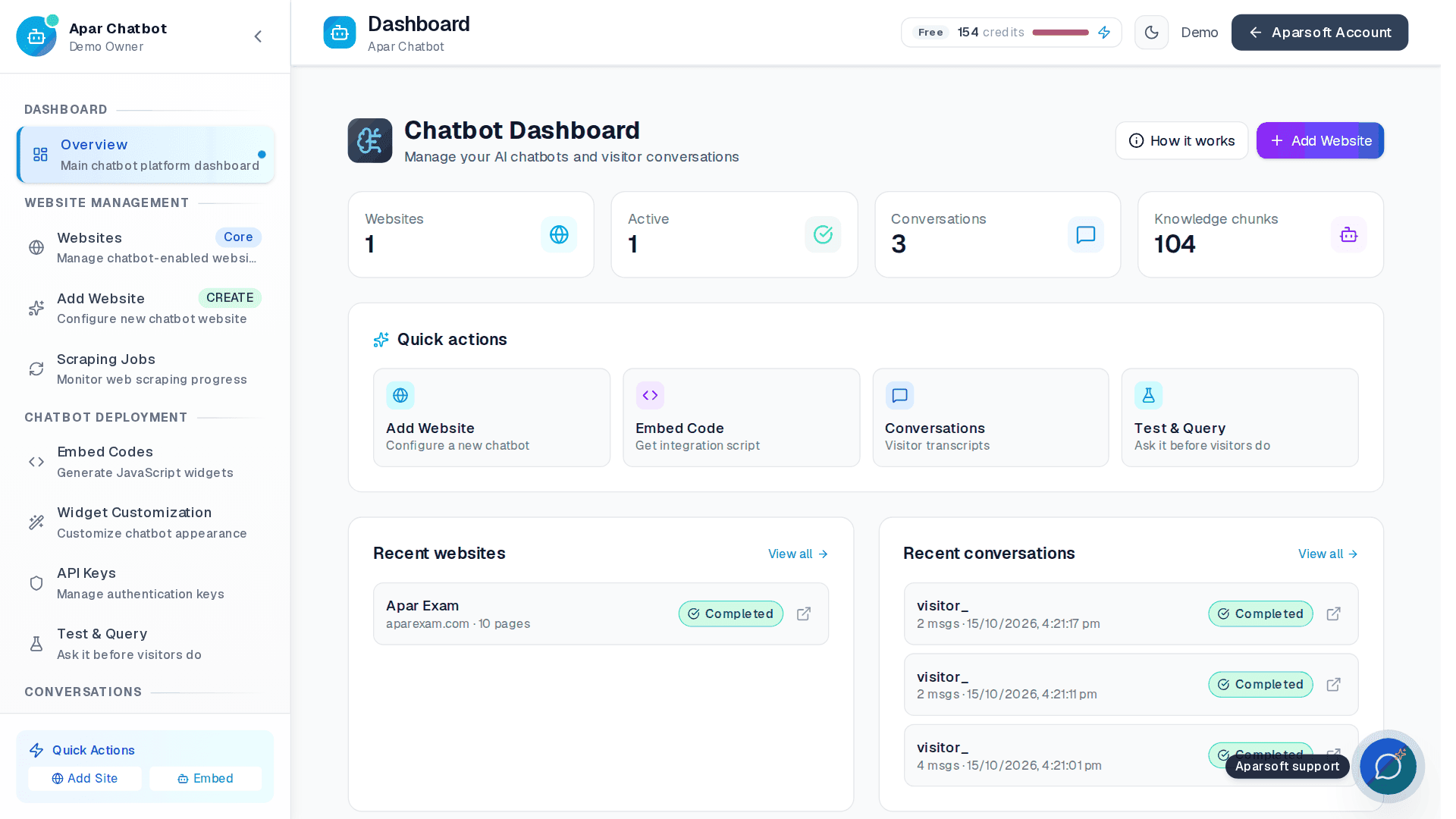The height and width of the screenshot is (819, 1456).
Task: Open Add Website sidebar item
Action: pos(146,308)
